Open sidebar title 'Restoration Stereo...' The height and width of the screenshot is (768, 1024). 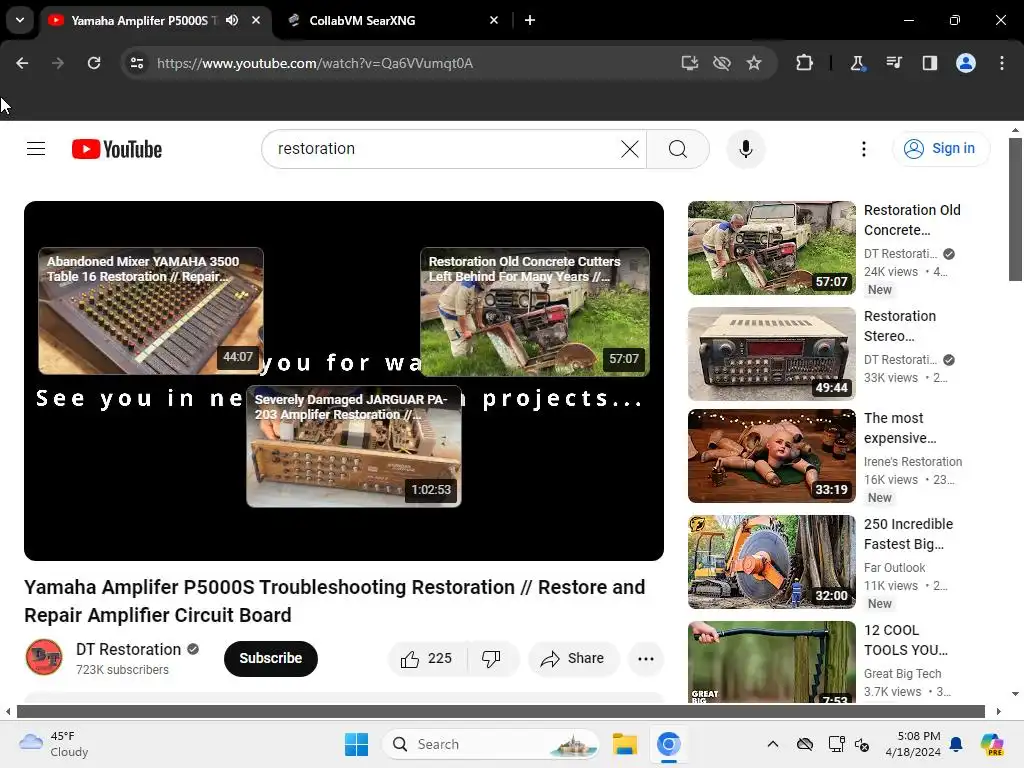coord(899,326)
